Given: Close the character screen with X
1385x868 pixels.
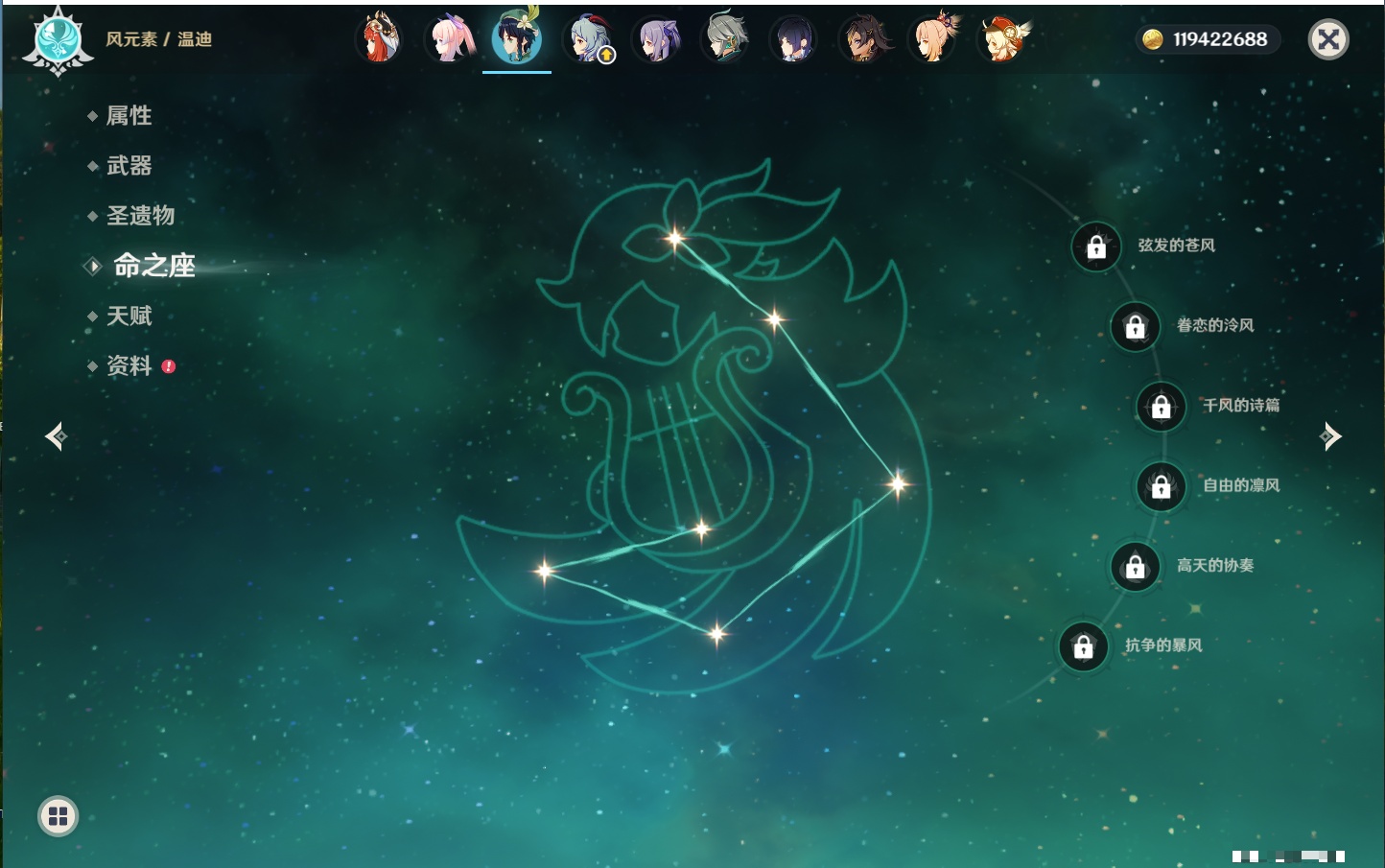Looking at the screenshot, I should click(x=1328, y=39).
